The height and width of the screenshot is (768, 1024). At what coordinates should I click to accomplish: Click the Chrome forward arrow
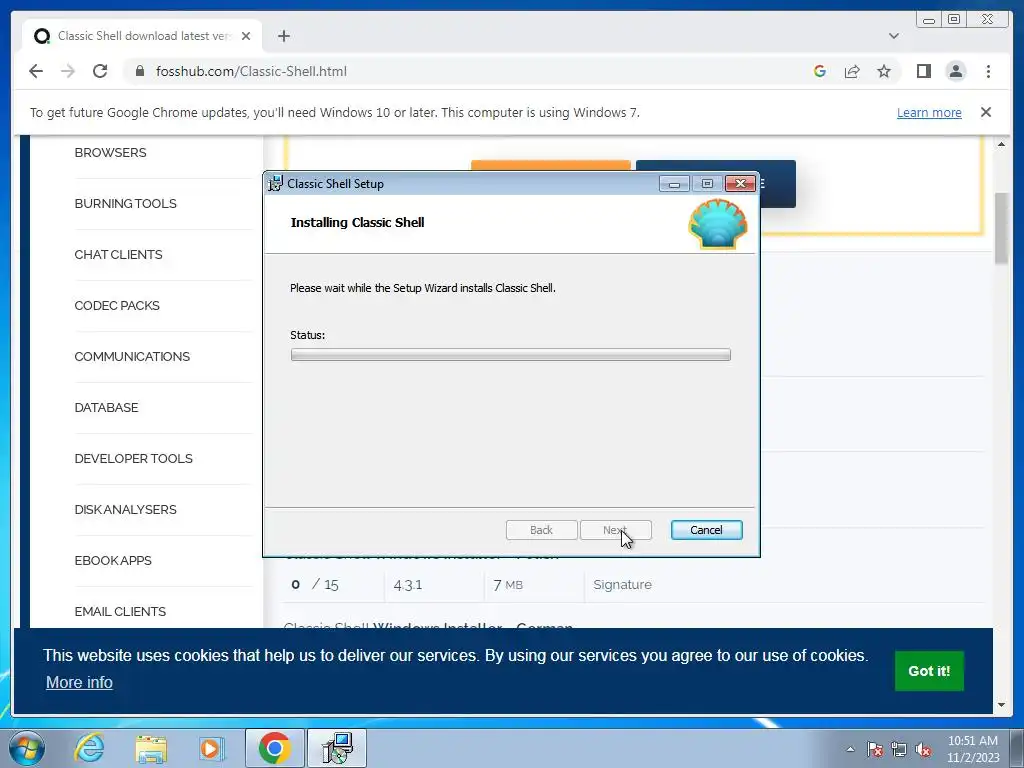(x=68, y=71)
